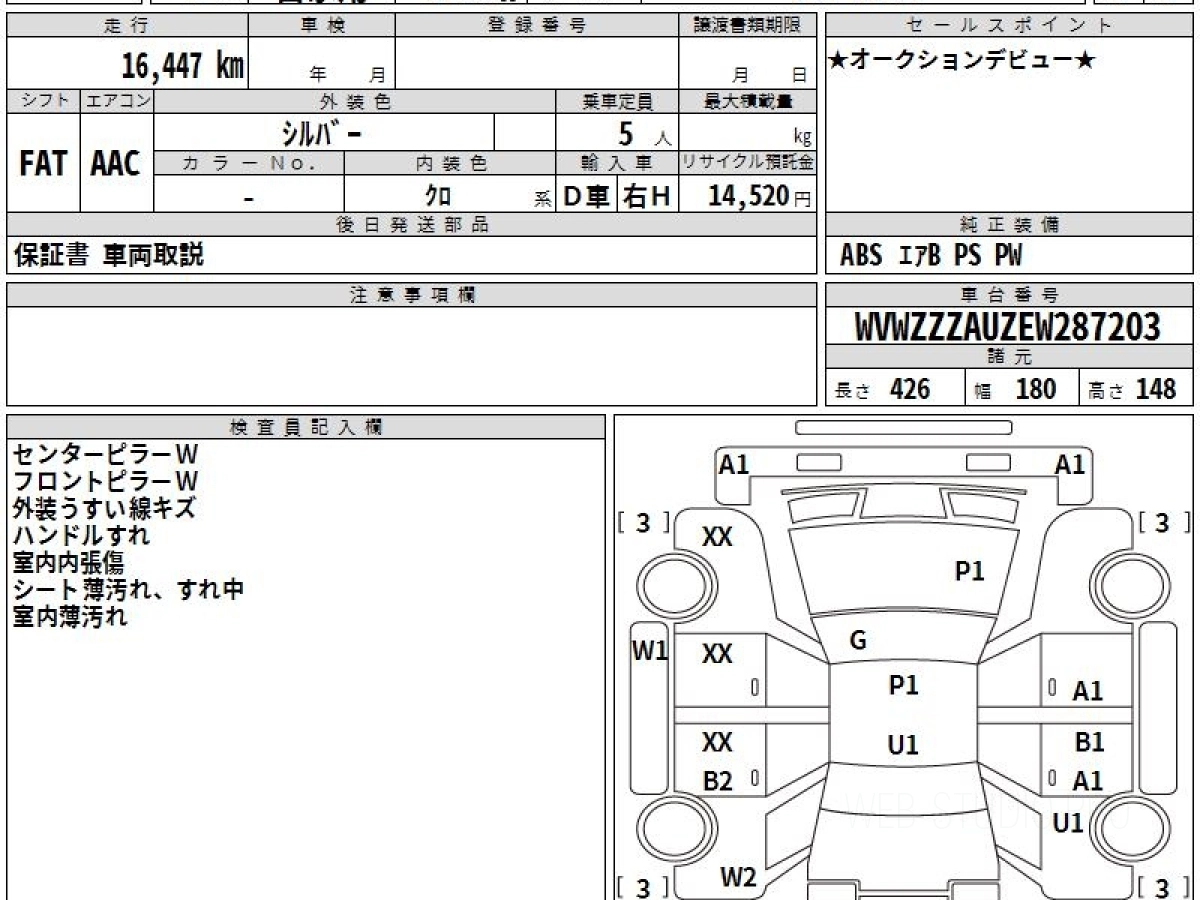Click the 室内薄汚れ note line
This screenshot has width=1200, height=900.
[70, 616]
